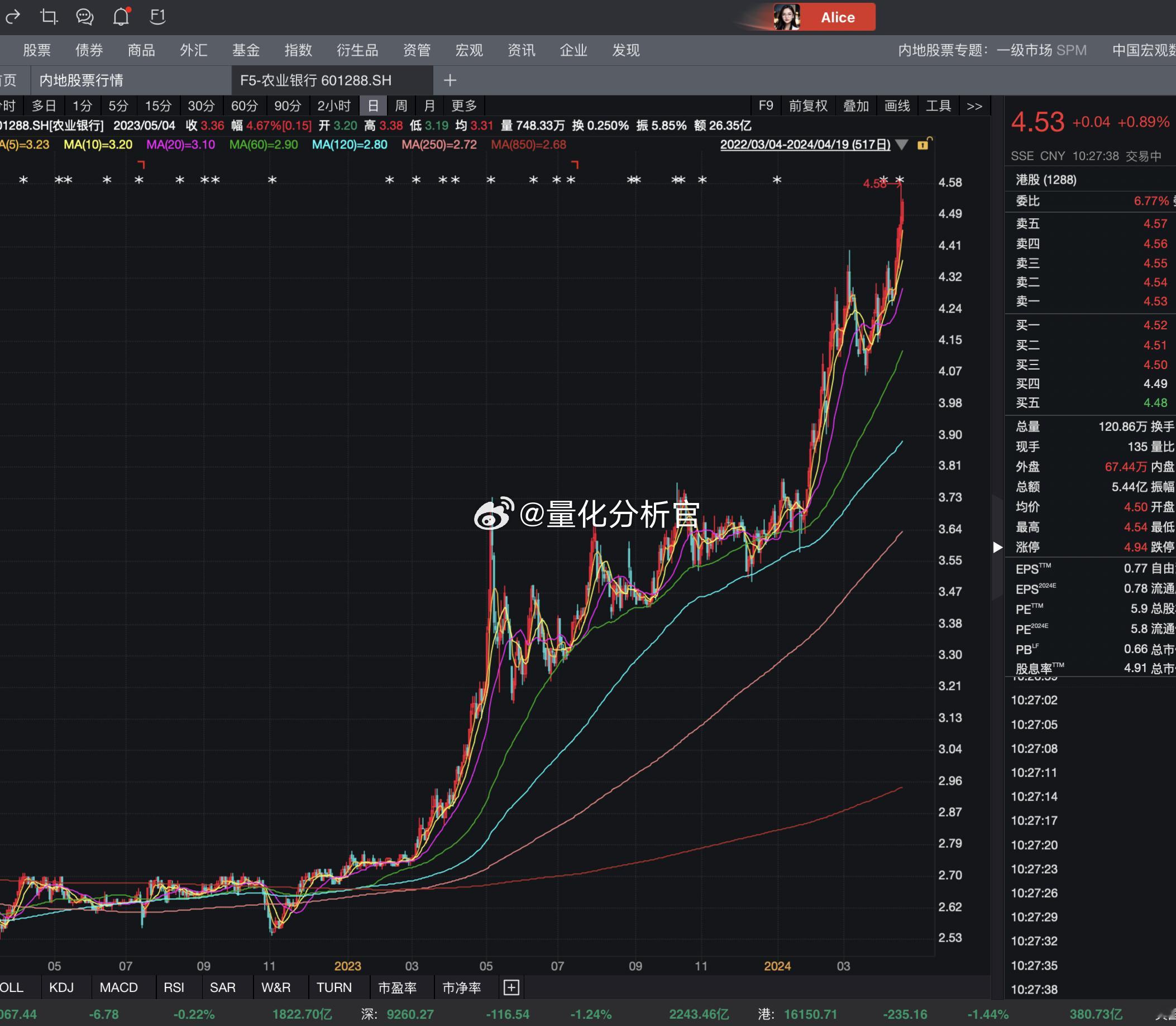Open 基金 menu
1176x1026 pixels.
pos(246,50)
